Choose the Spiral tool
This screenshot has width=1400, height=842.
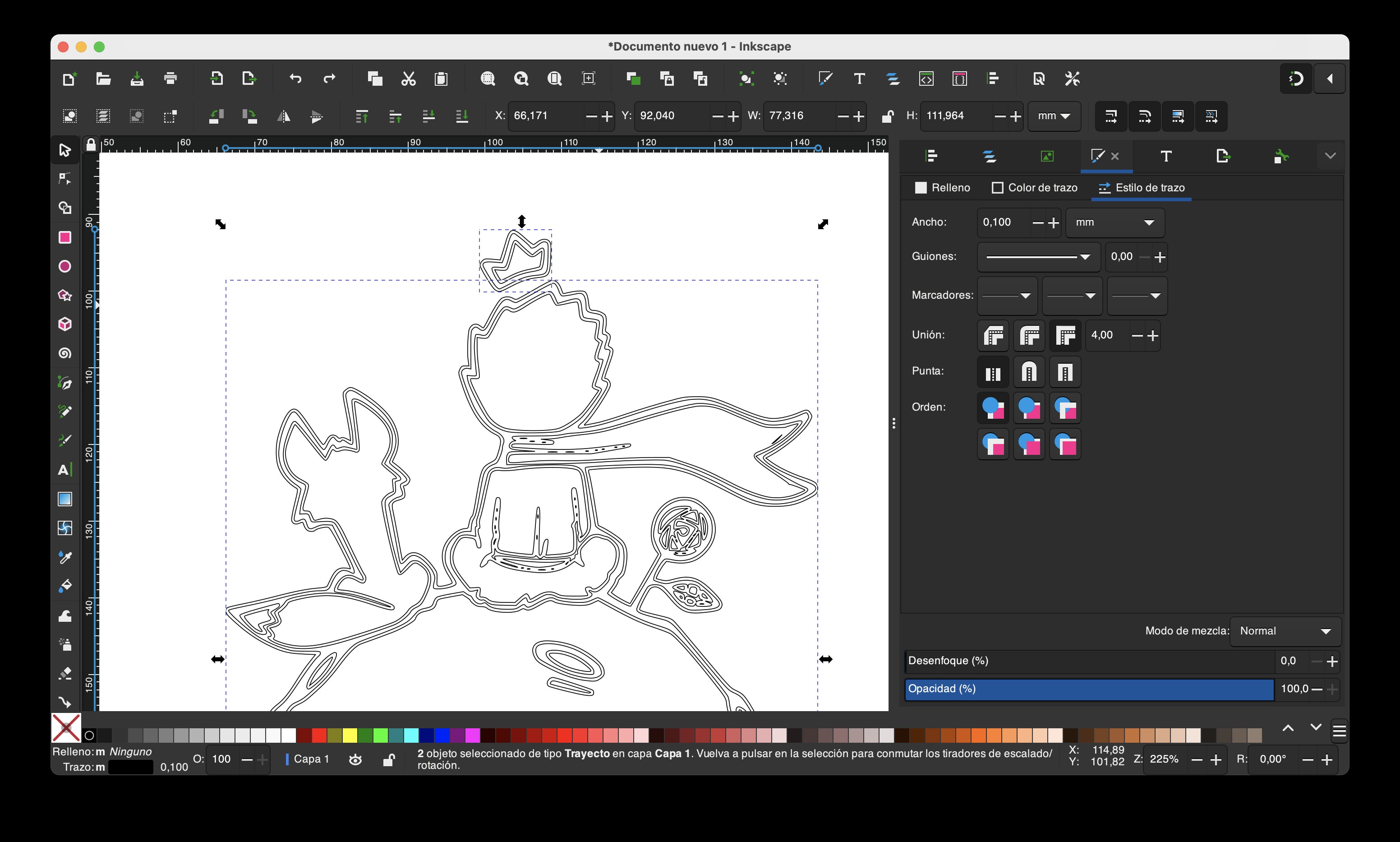pyautogui.click(x=64, y=353)
